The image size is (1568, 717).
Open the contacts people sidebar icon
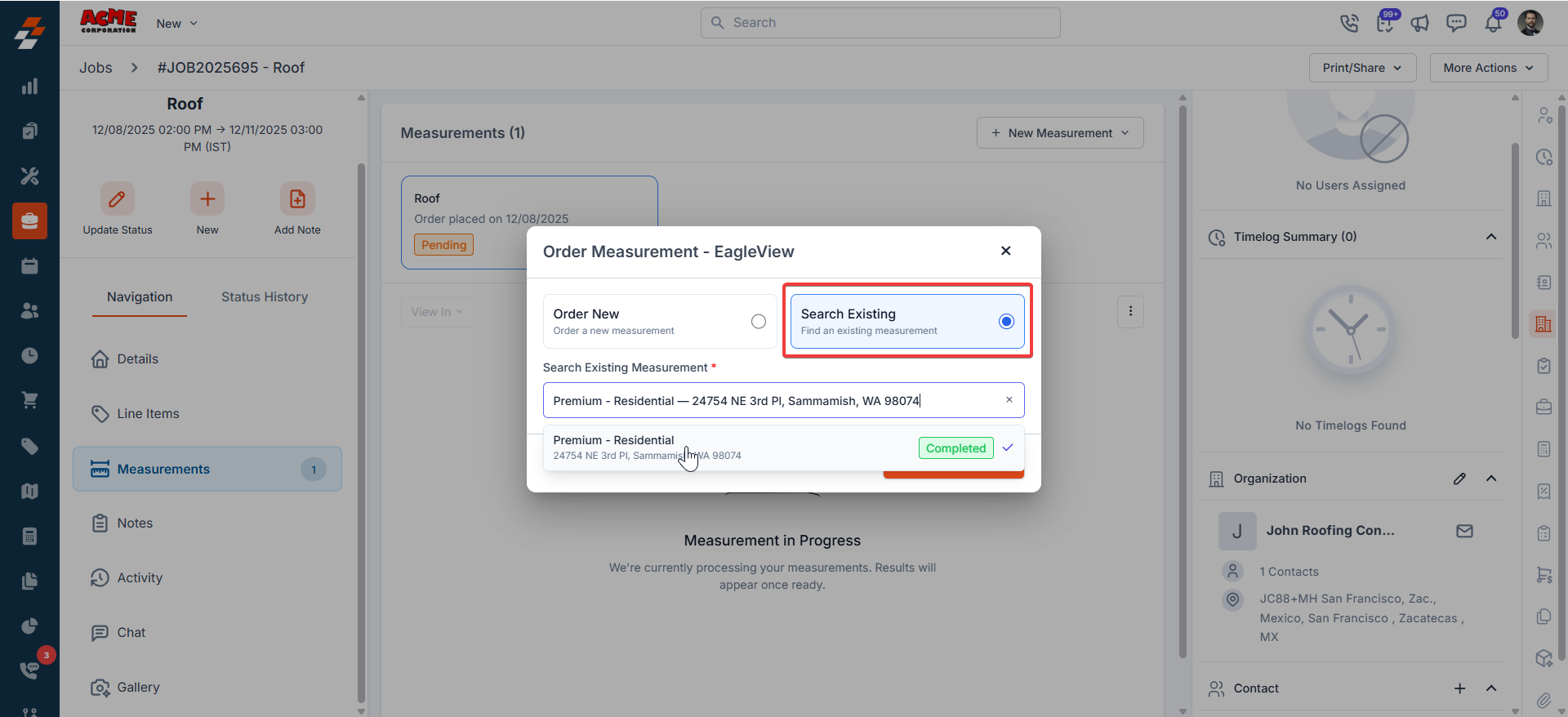point(29,310)
